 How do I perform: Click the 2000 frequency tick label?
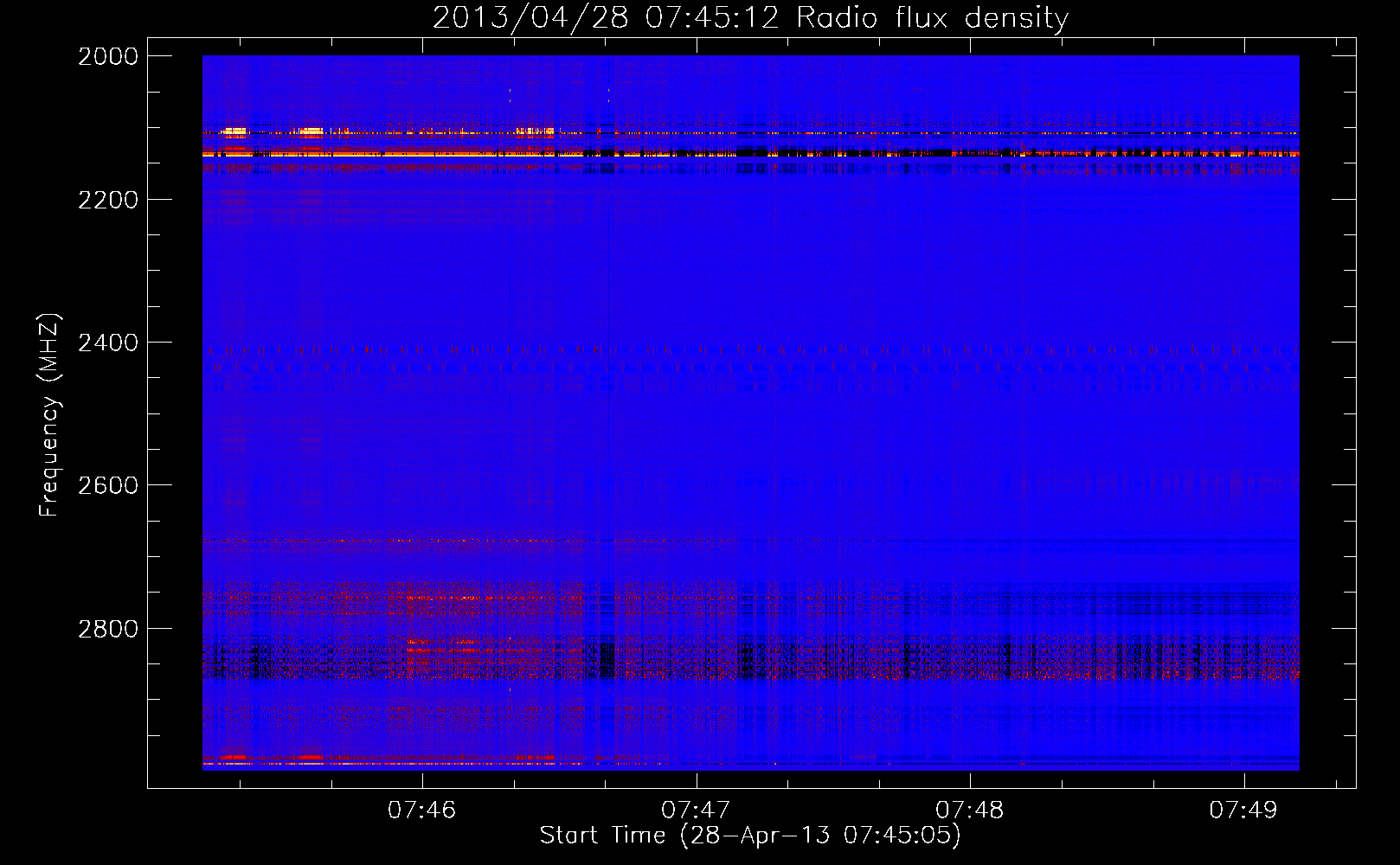[x=108, y=56]
